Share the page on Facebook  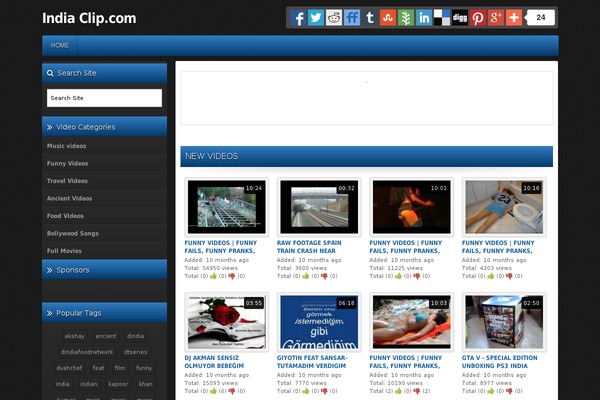pos(298,18)
